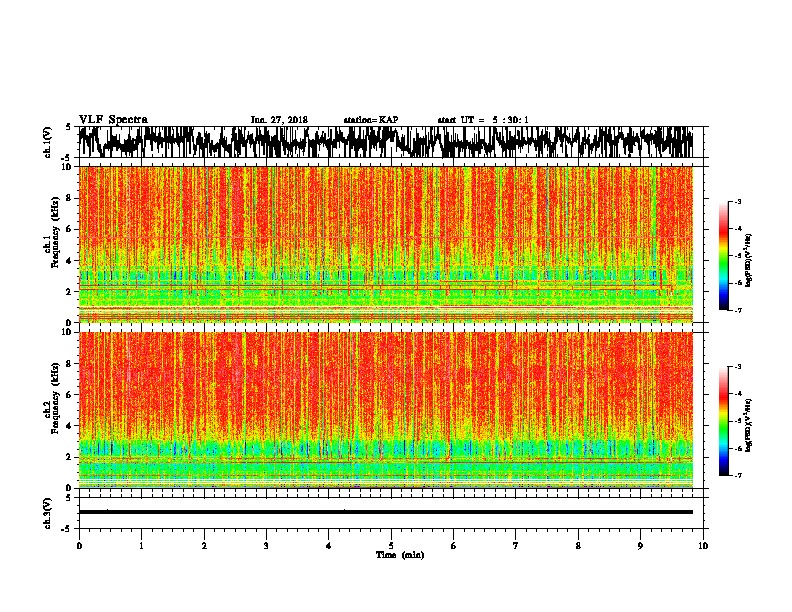This screenshot has height=612, width=792.
Task: Click the ch.1 spectrogram color scale bar
Action: [723, 256]
